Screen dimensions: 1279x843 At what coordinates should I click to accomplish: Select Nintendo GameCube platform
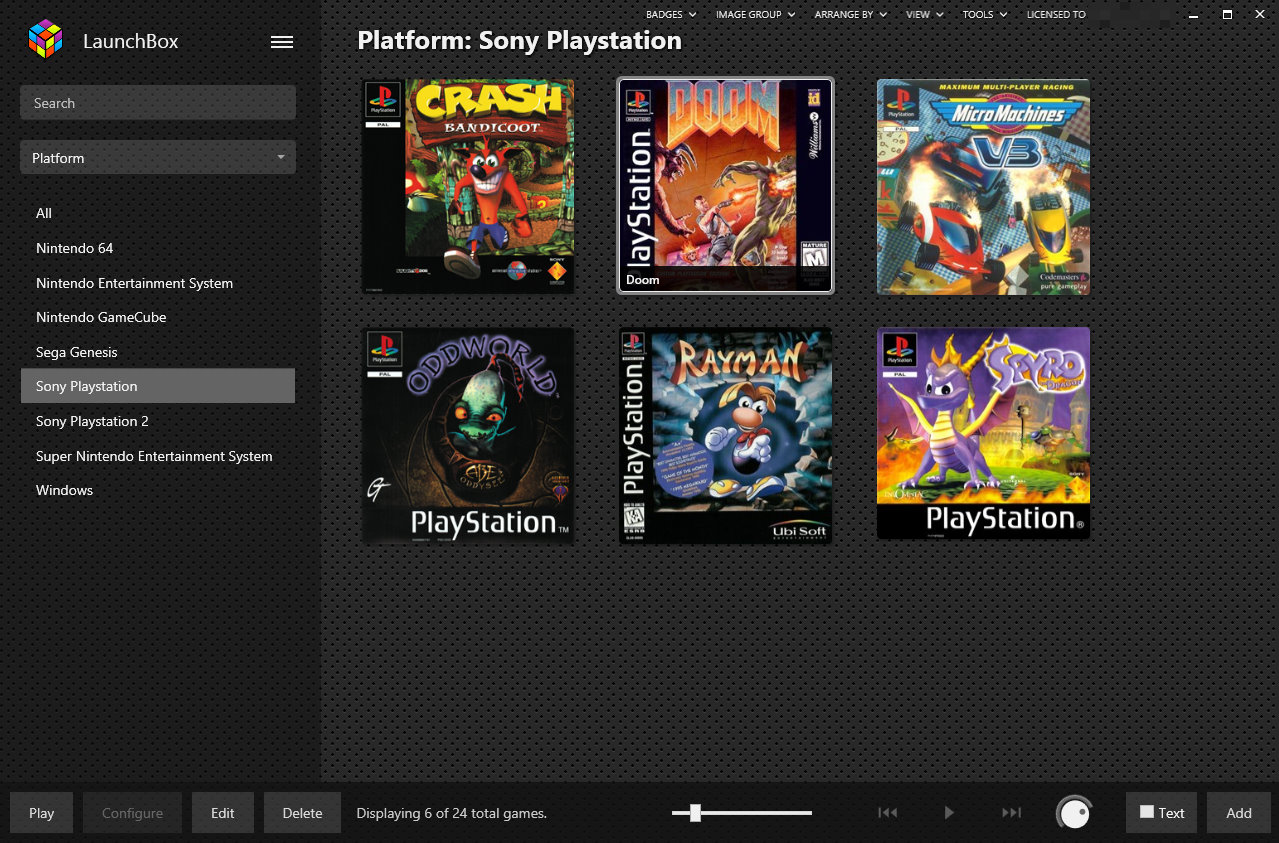coord(158,317)
